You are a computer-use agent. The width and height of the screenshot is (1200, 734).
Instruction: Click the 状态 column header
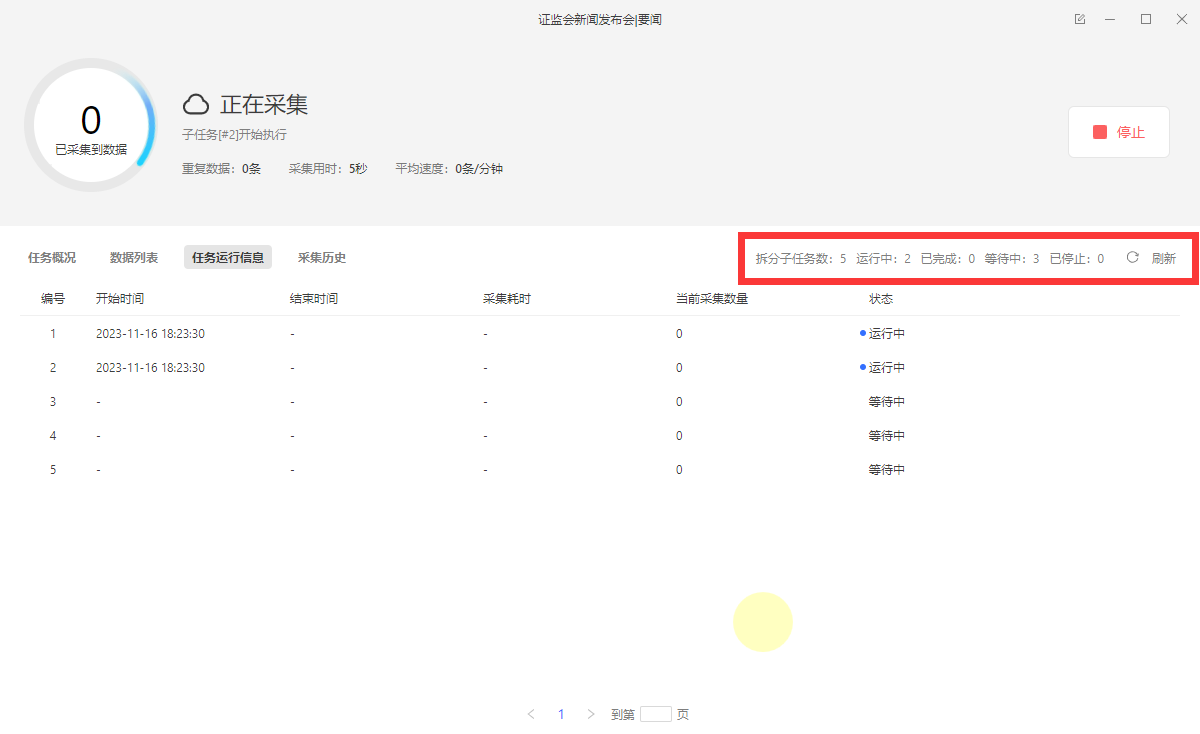[x=881, y=298]
